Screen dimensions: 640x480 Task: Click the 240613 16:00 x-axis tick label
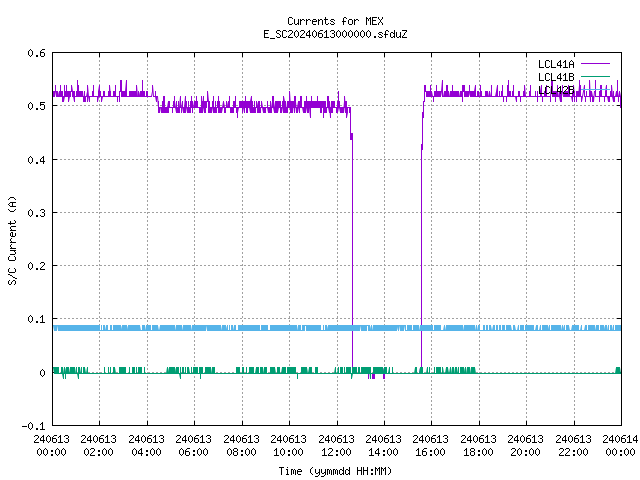(430, 445)
